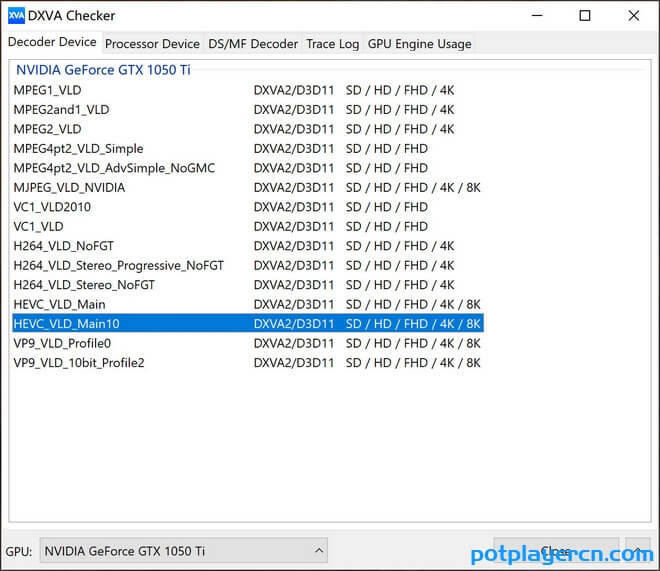The height and width of the screenshot is (571, 660).
Task: Click the DXVA Checker app icon
Action: coord(16,16)
